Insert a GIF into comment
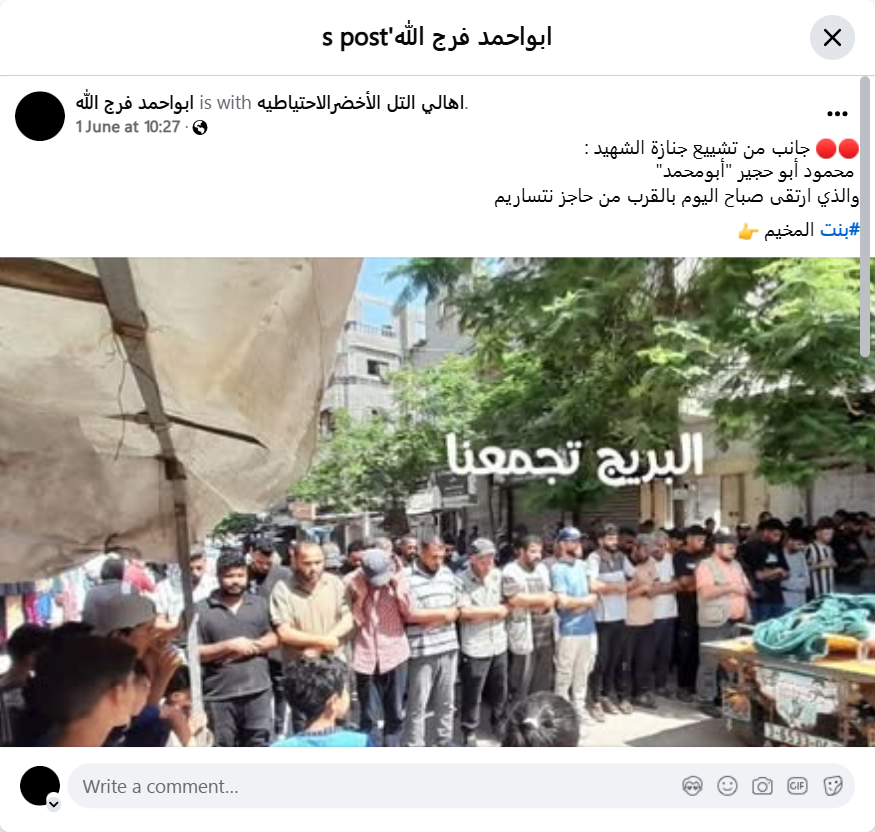875x832 pixels. [797, 786]
